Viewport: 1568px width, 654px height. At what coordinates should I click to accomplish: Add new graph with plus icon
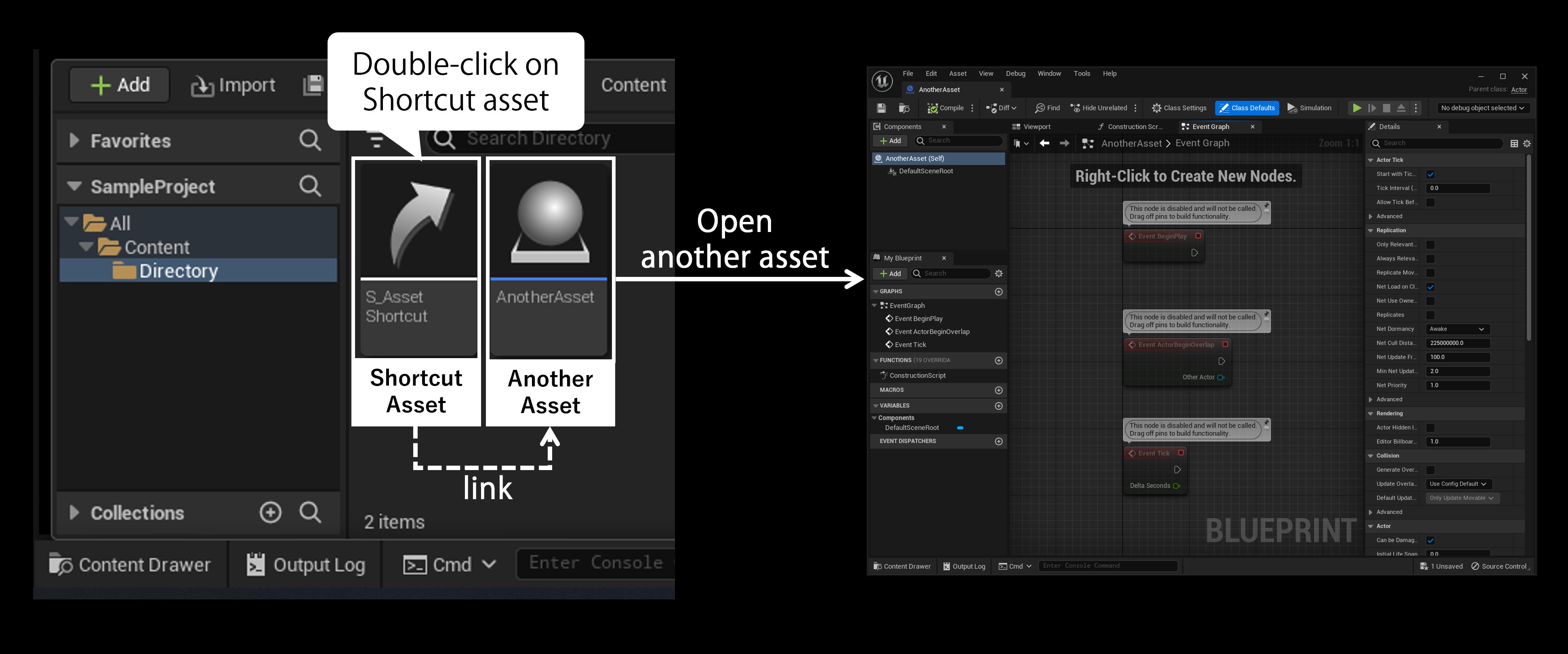(998, 292)
